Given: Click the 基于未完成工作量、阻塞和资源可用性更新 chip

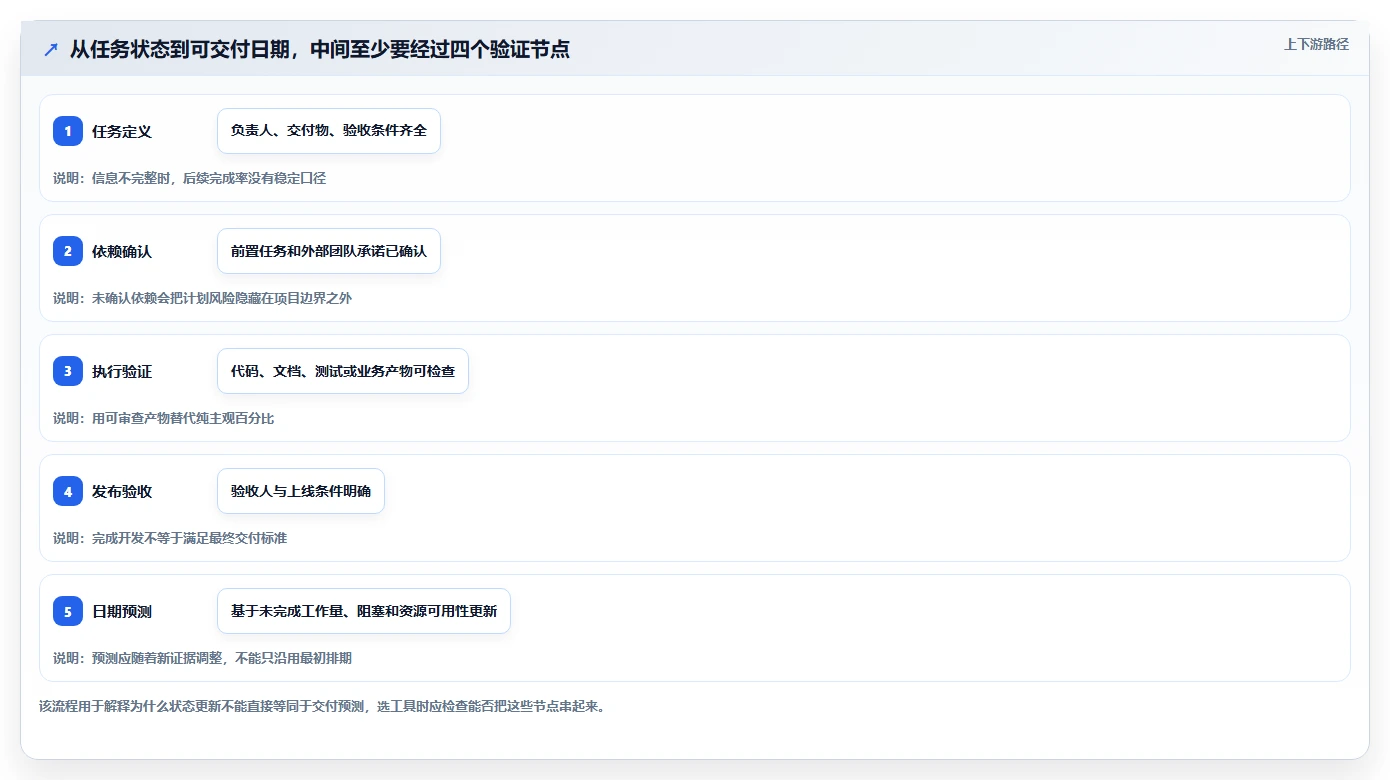Looking at the screenshot, I should [x=364, y=611].
